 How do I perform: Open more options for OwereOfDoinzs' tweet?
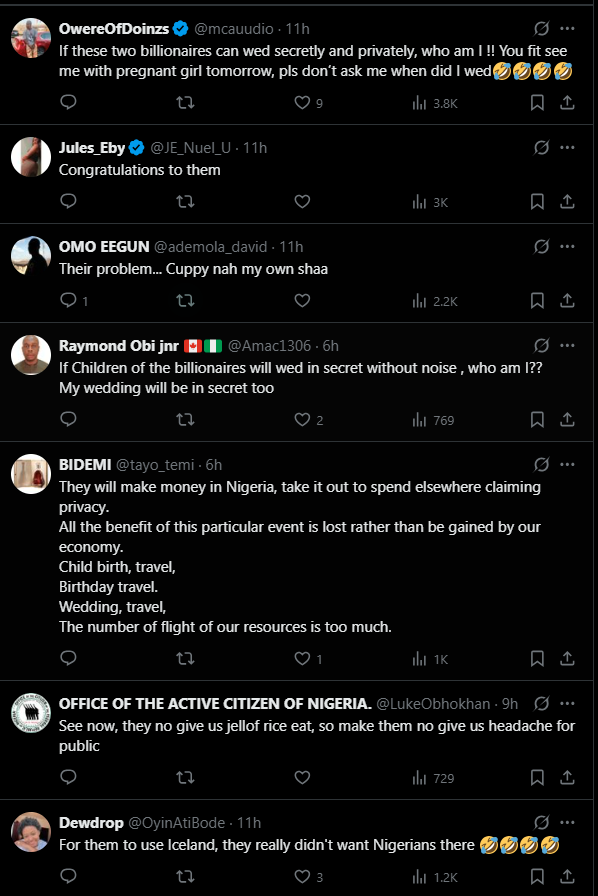tap(567, 29)
